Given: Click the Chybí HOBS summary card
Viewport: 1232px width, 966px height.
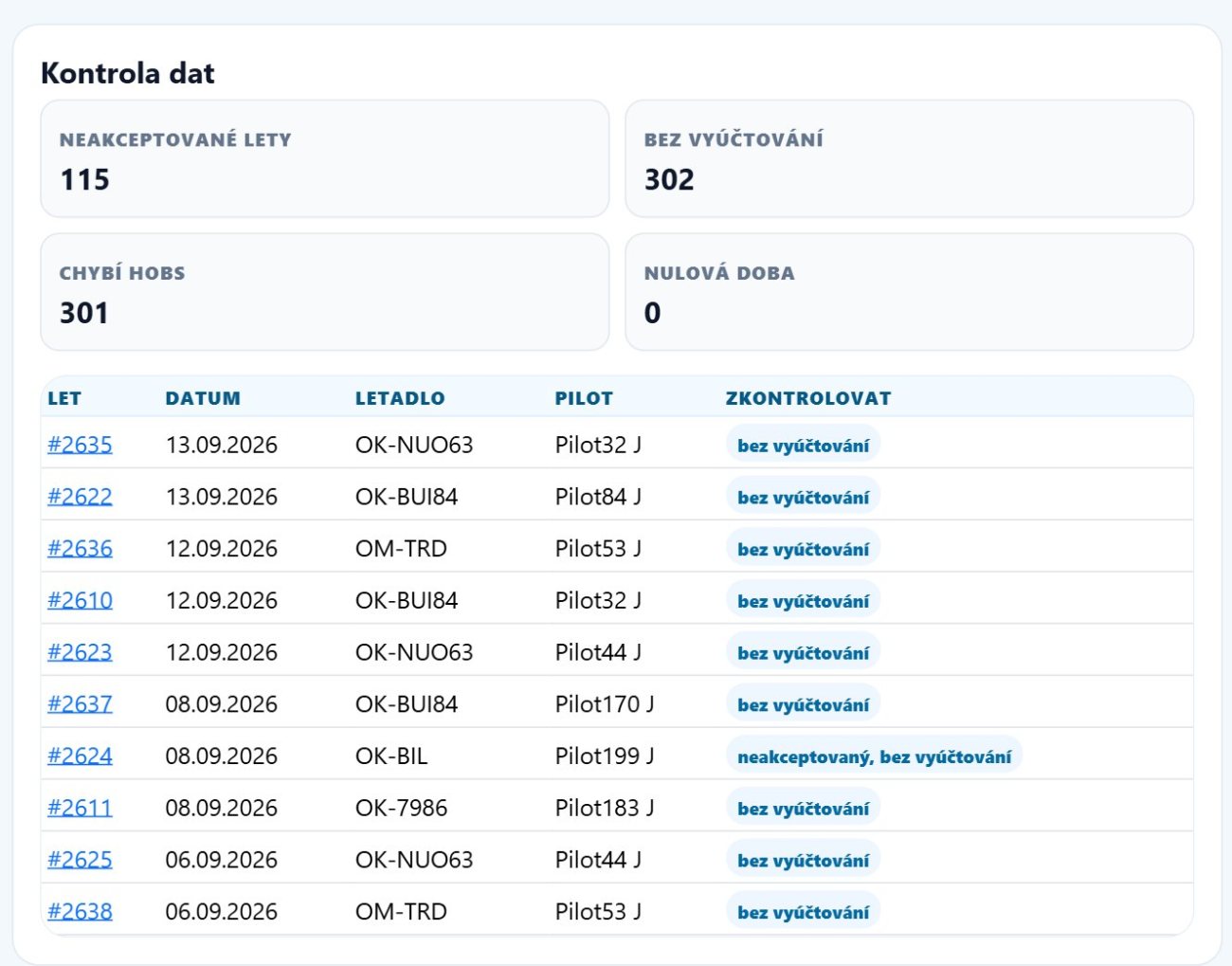Looking at the screenshot, I should [x=324, y=292].
